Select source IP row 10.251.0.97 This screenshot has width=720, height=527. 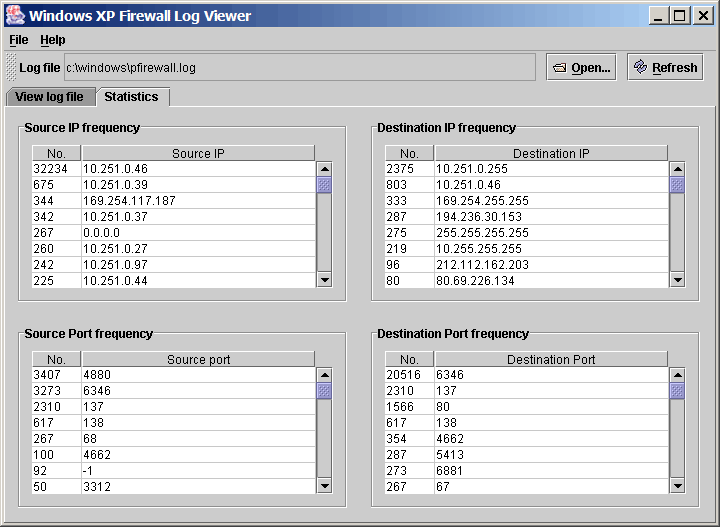174,265
